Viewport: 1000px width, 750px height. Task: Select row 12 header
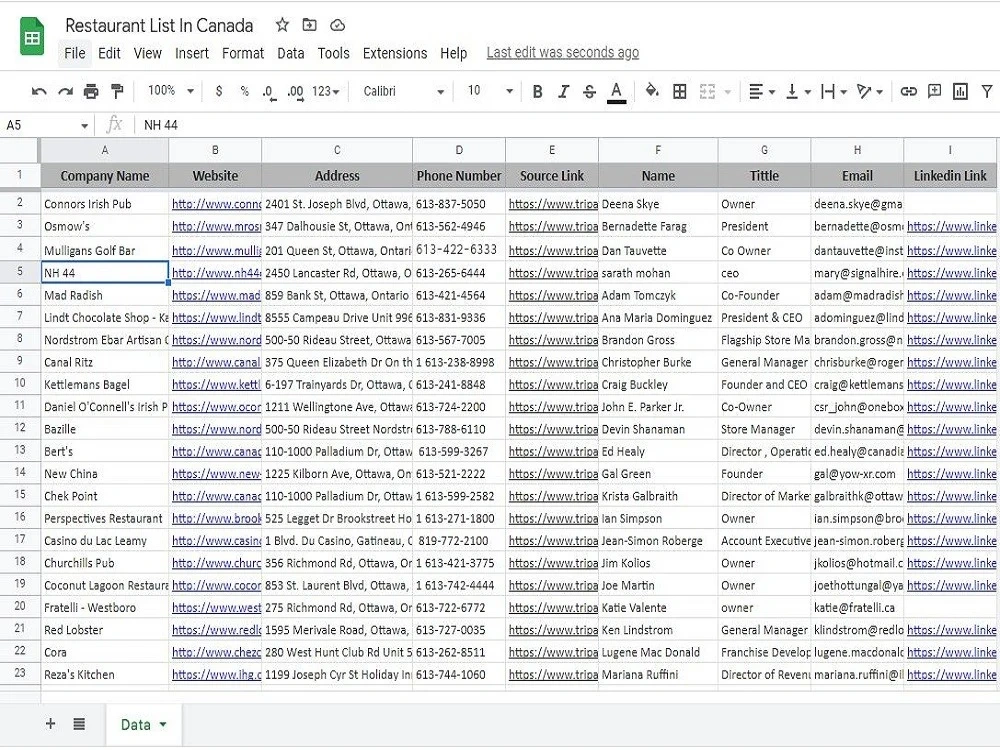[x=20, y=429]
